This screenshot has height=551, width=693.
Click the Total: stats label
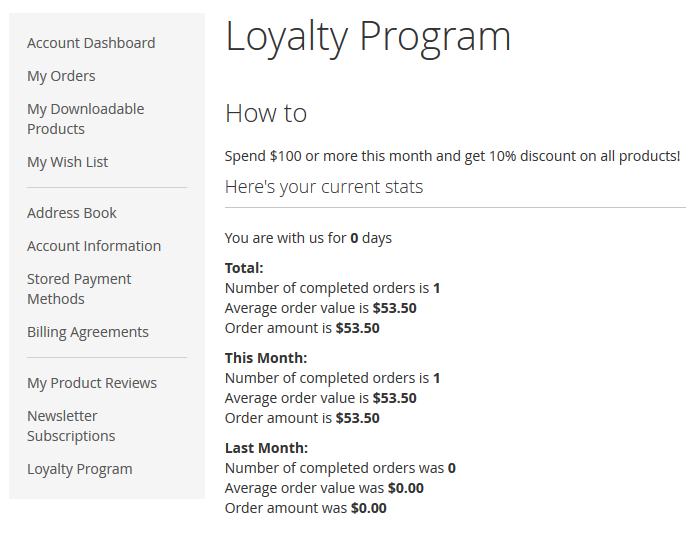pos(244,268)
